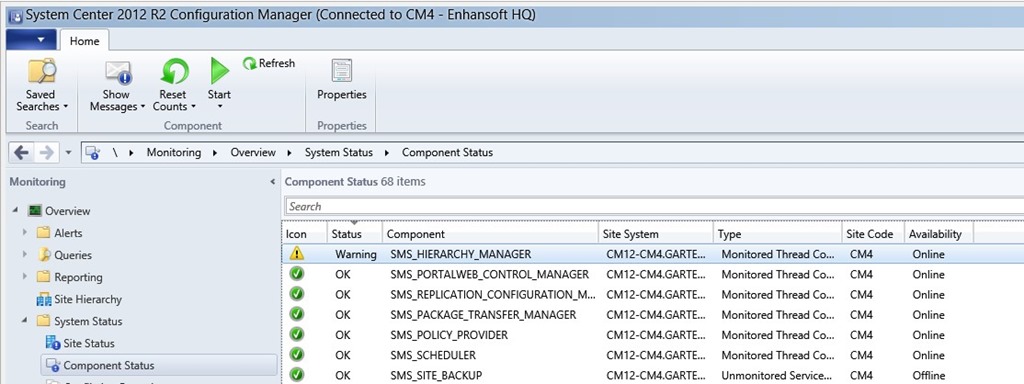The width and height of the screenshot is (1024, 384).
Task: Expand dropdown arrow after Overview breadcrumb
Action: 289,153
